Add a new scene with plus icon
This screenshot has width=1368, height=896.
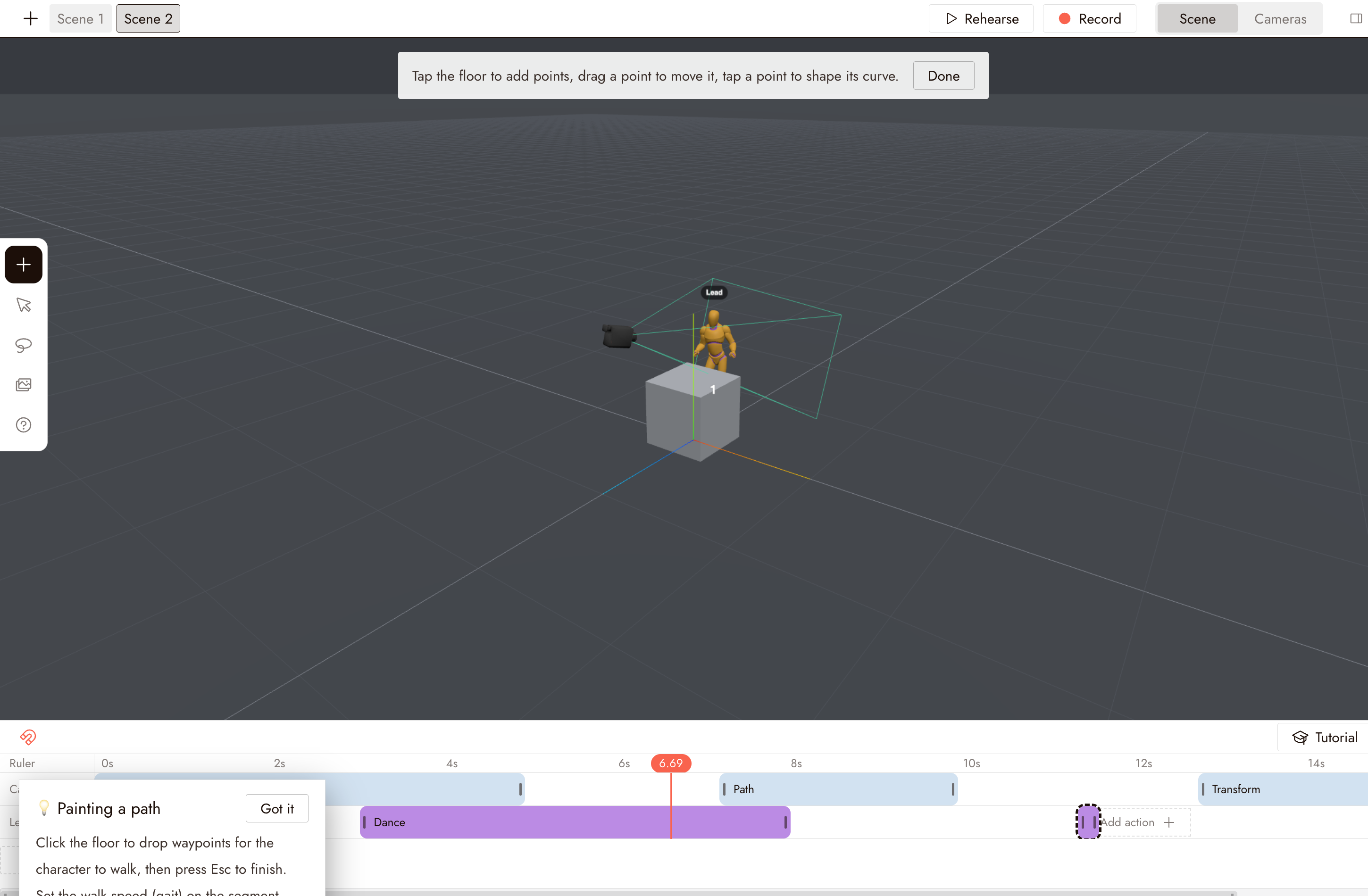pyautogui.click(x=31, y=18)
